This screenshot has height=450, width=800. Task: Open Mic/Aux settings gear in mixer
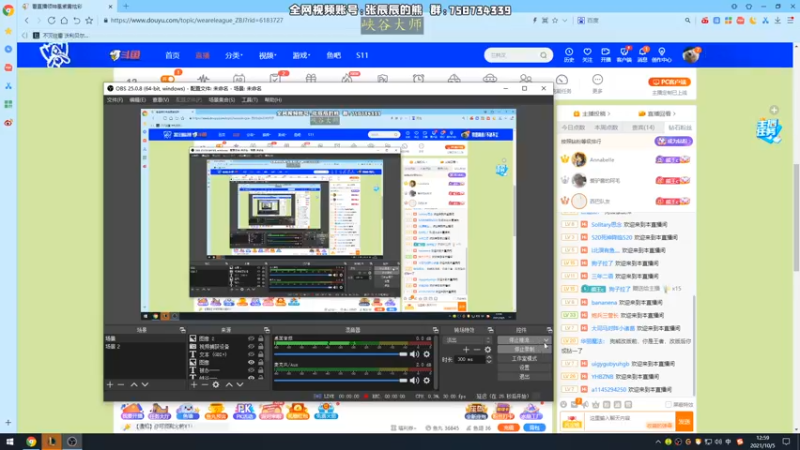[427, 380]
